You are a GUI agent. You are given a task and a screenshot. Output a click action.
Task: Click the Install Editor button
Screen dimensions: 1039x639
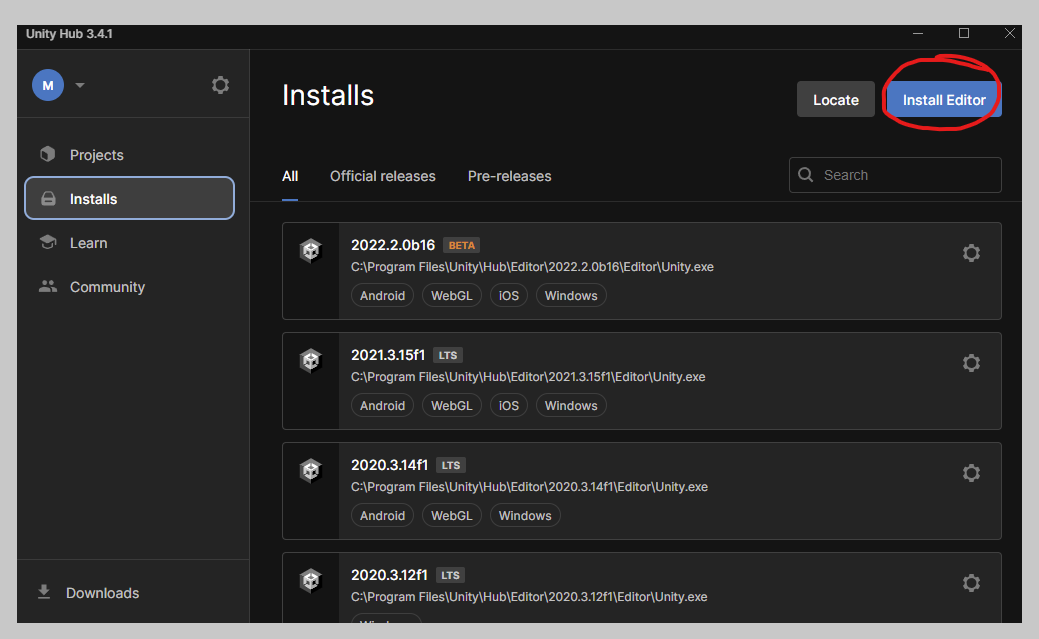point(944,99)
